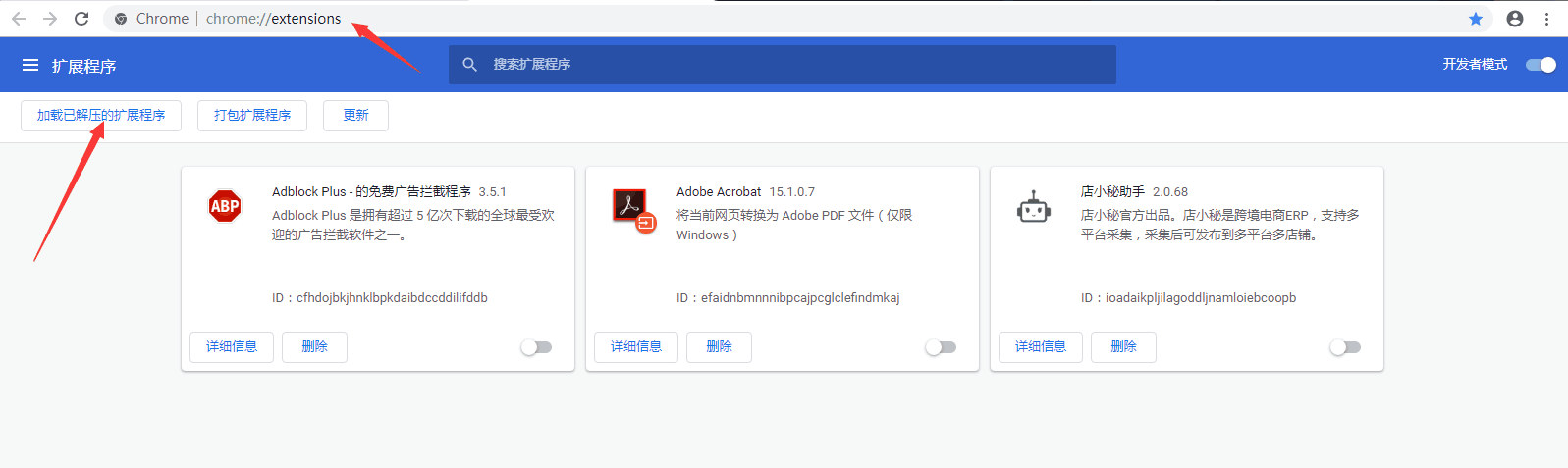Viewport: 1568px width, 468px height.
Task: Open the Chrome profile account icon
Action: point(1515,19)
